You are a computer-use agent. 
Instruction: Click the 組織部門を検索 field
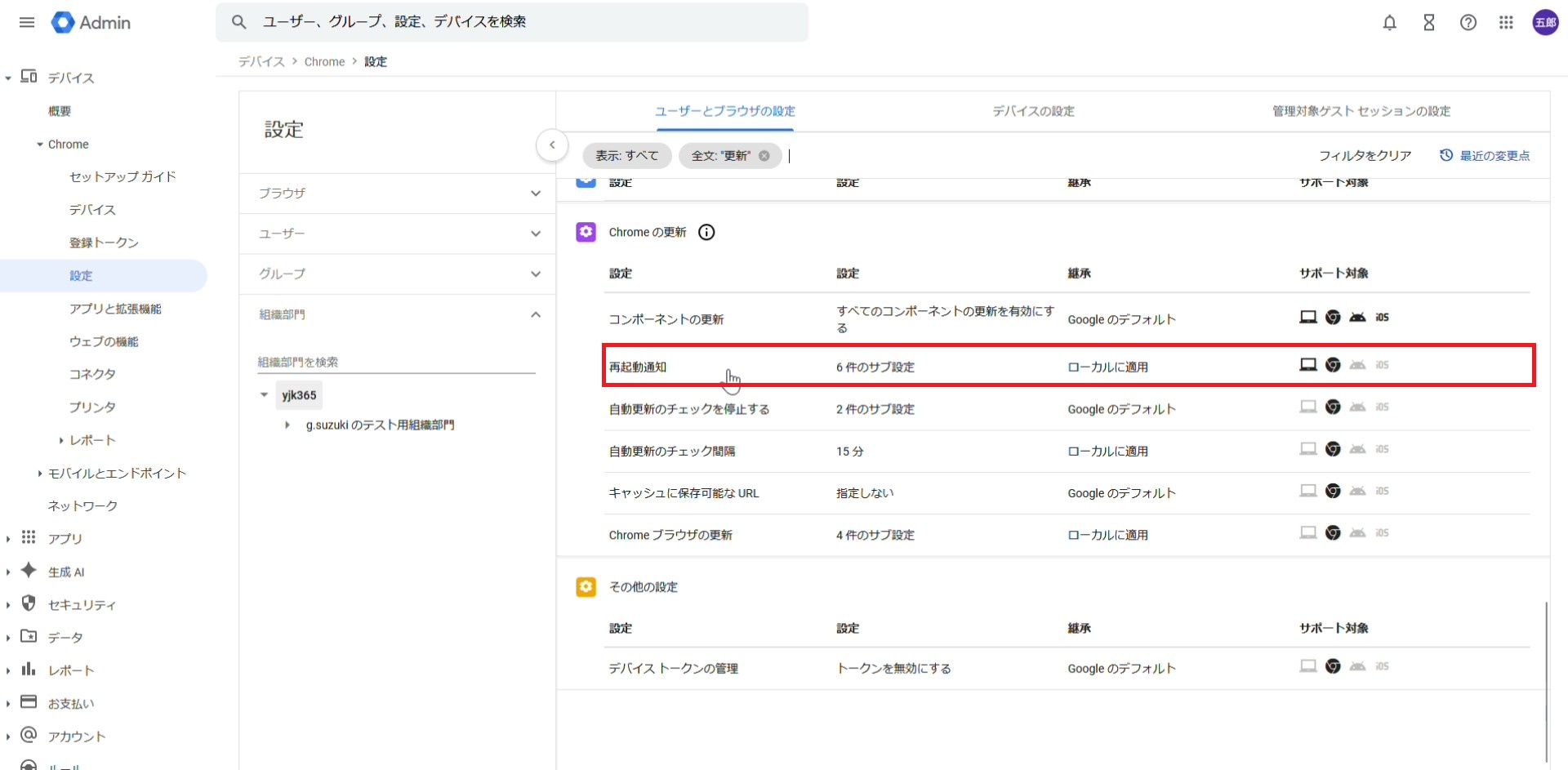coord(396,362)
